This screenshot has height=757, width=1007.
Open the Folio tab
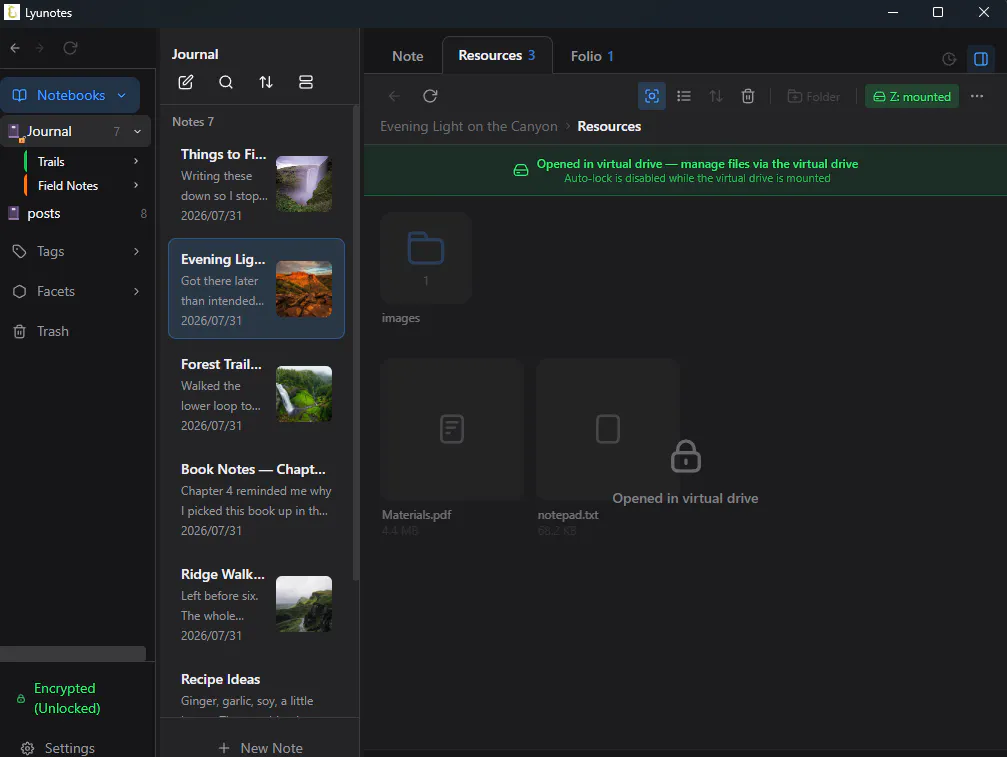592,56
